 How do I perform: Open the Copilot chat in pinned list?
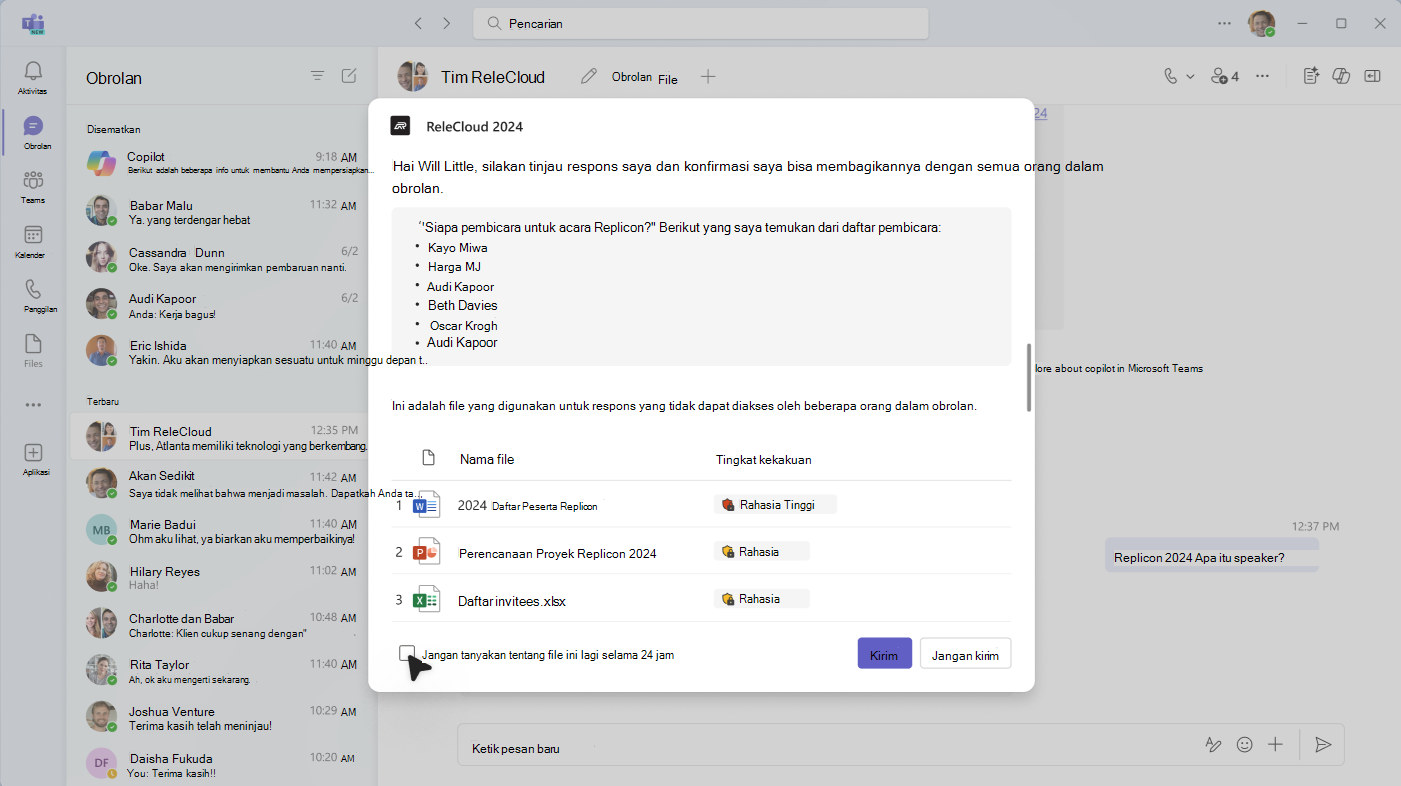pos(221,163)
